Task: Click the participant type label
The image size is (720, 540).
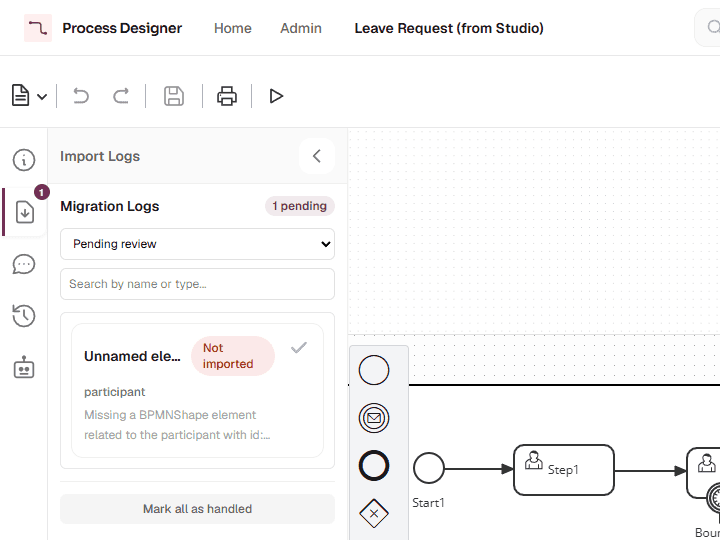Action: point(114,392)
